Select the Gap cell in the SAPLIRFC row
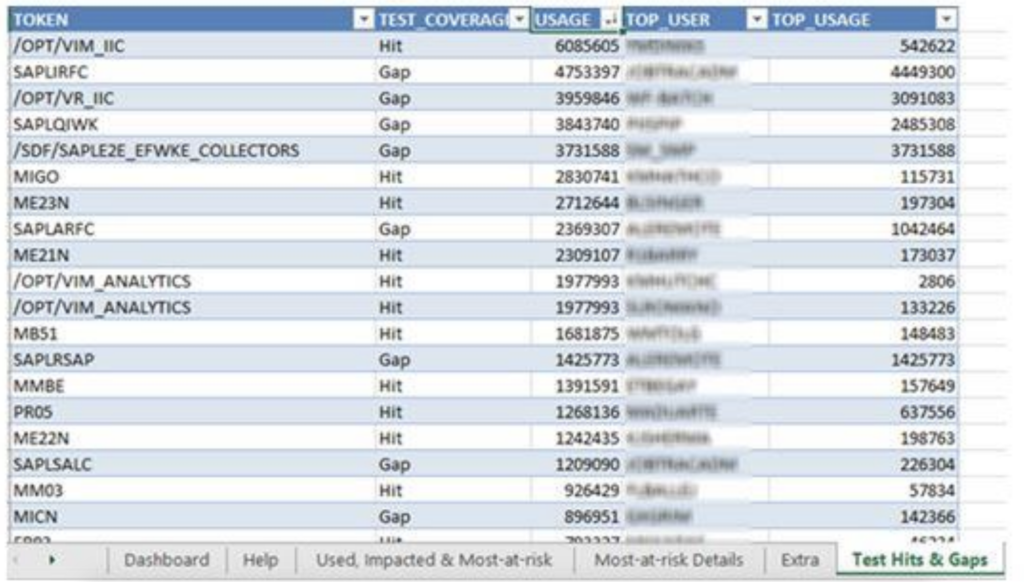 pyautogui.click(x=453, y=72)
